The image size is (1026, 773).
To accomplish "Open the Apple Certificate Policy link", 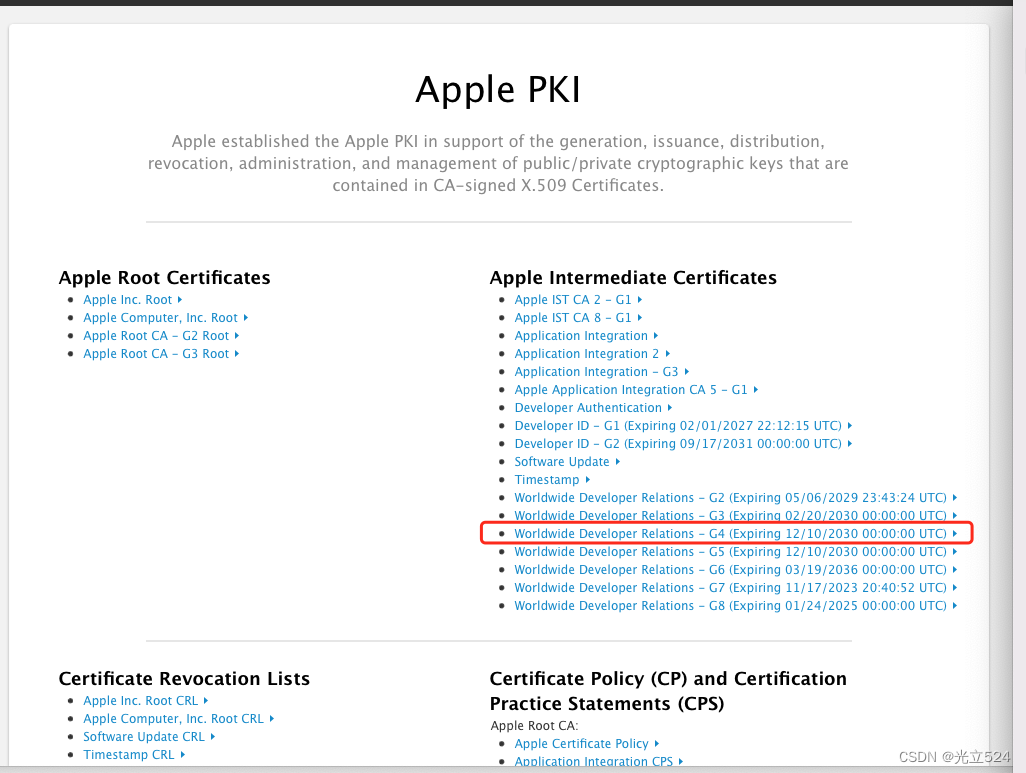I will 581,743.
